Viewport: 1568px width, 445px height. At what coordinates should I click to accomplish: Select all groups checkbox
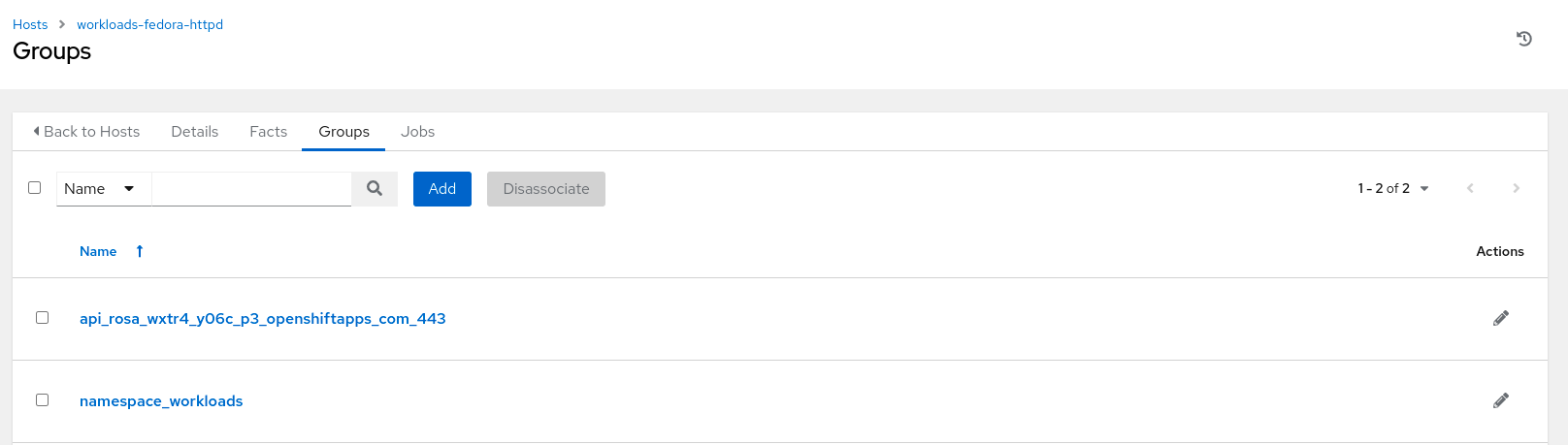tap(35, 188)
